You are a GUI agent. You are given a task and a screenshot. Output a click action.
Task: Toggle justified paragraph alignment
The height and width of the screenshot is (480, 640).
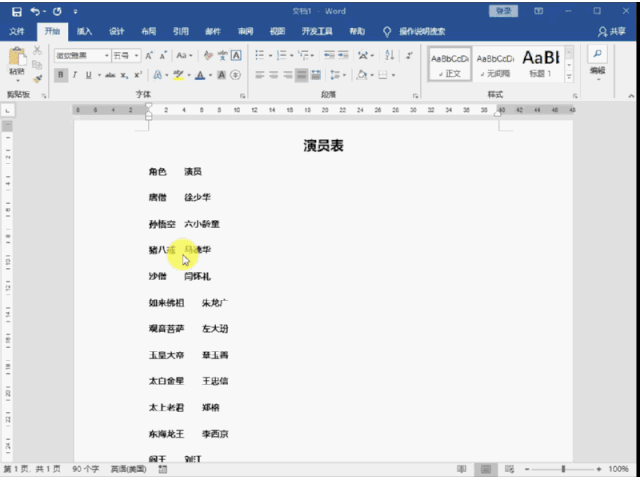(302, 75)
